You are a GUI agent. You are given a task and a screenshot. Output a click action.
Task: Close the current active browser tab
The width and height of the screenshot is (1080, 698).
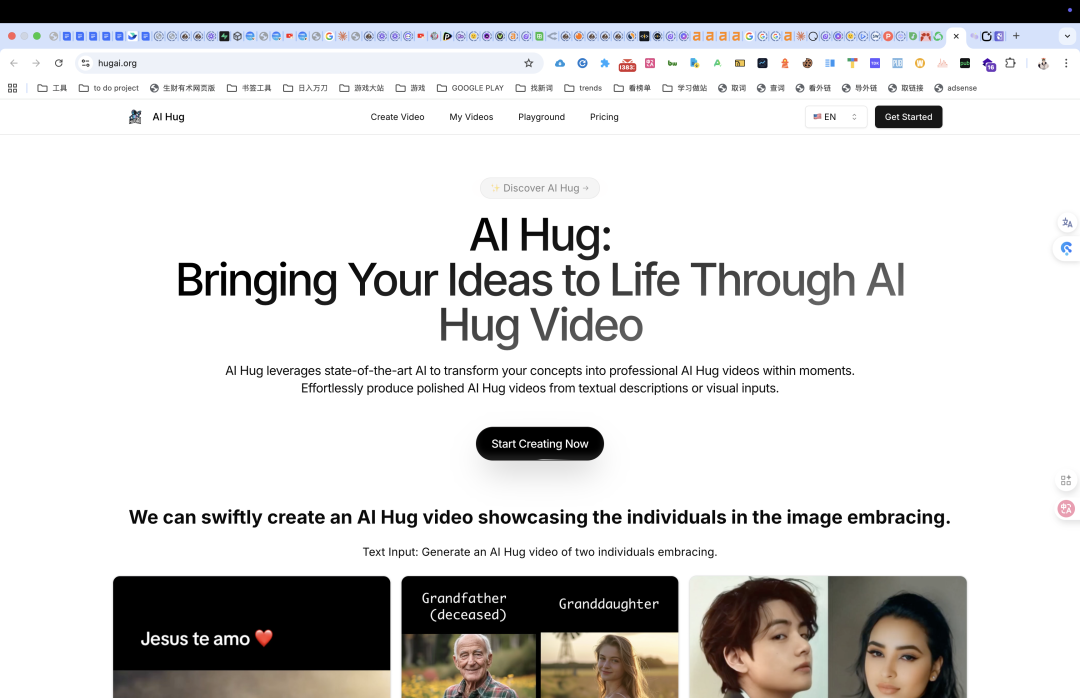956,36
